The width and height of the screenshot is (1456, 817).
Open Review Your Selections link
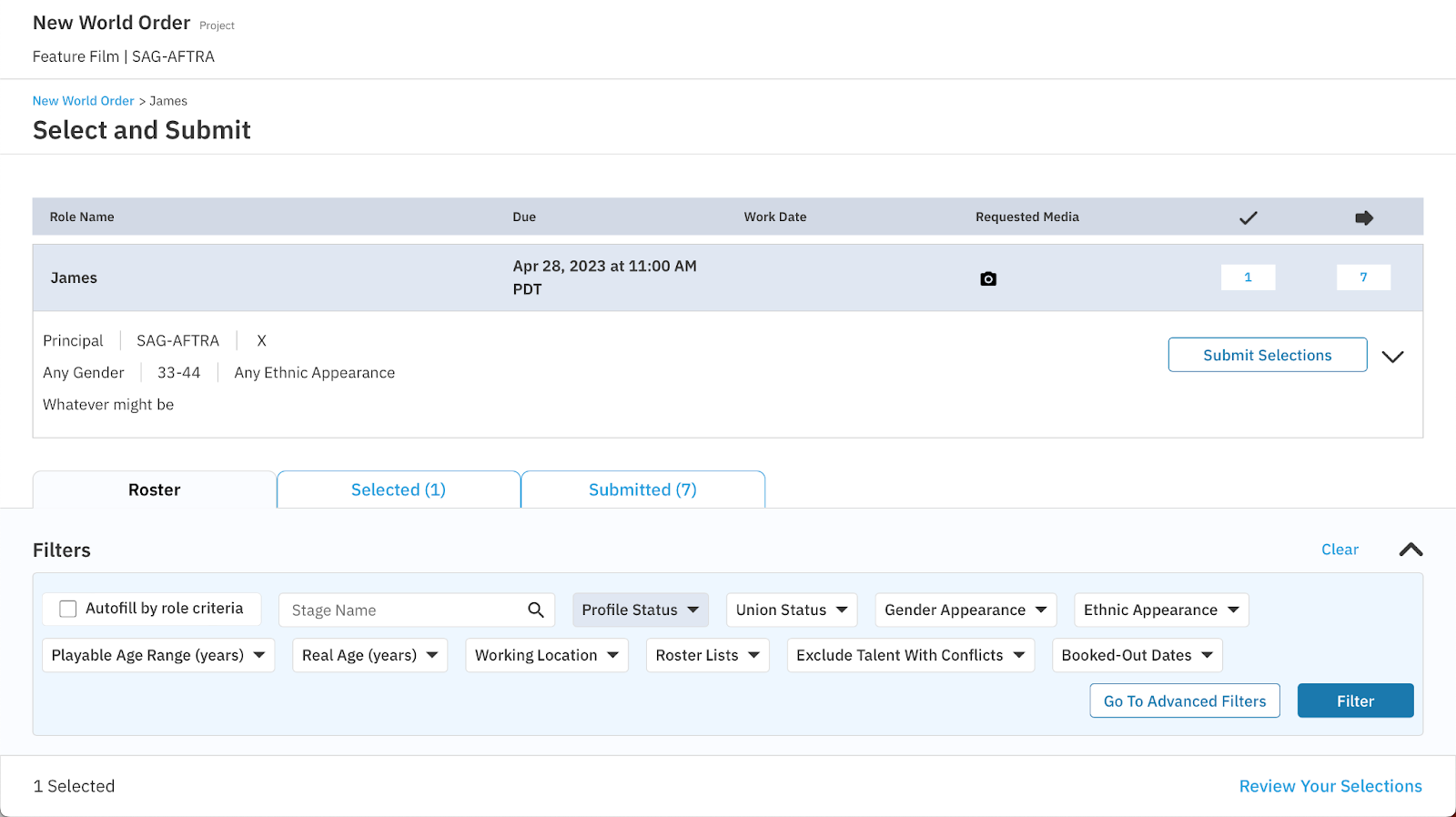click(1330, 786)
